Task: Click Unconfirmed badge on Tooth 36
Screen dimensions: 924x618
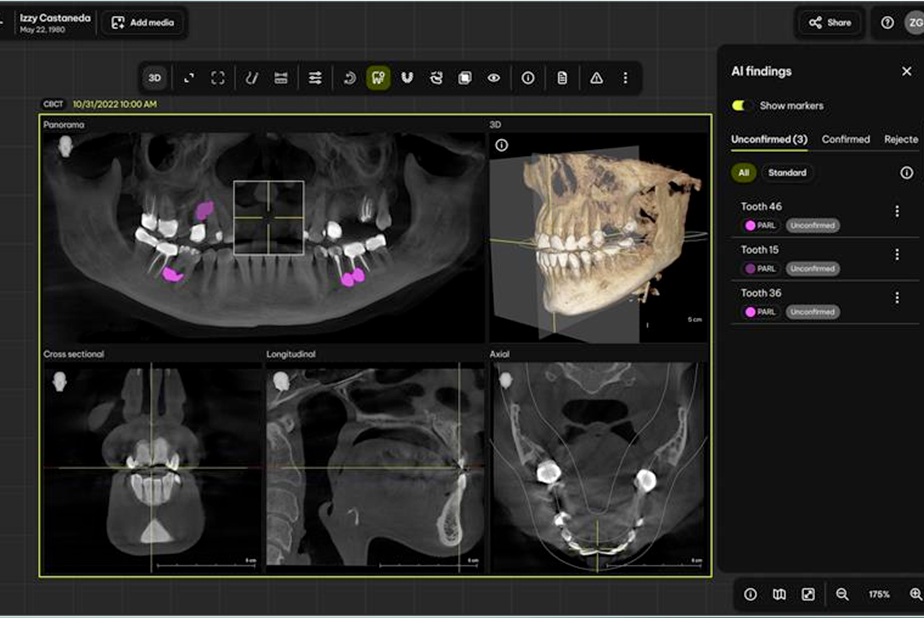Action: (813, 312)
